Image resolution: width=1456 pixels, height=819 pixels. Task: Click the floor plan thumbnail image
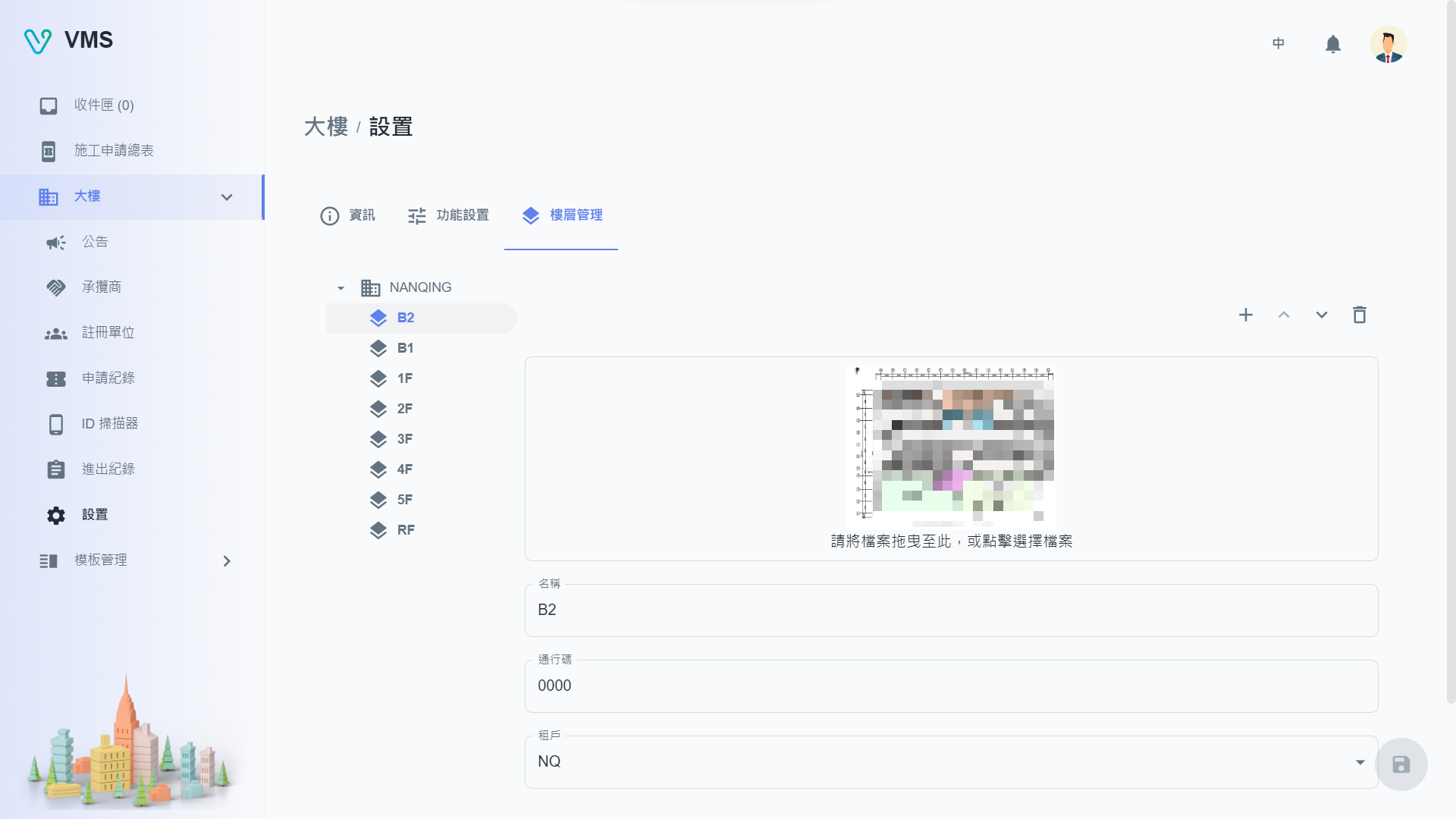click(x=951, y=446)
